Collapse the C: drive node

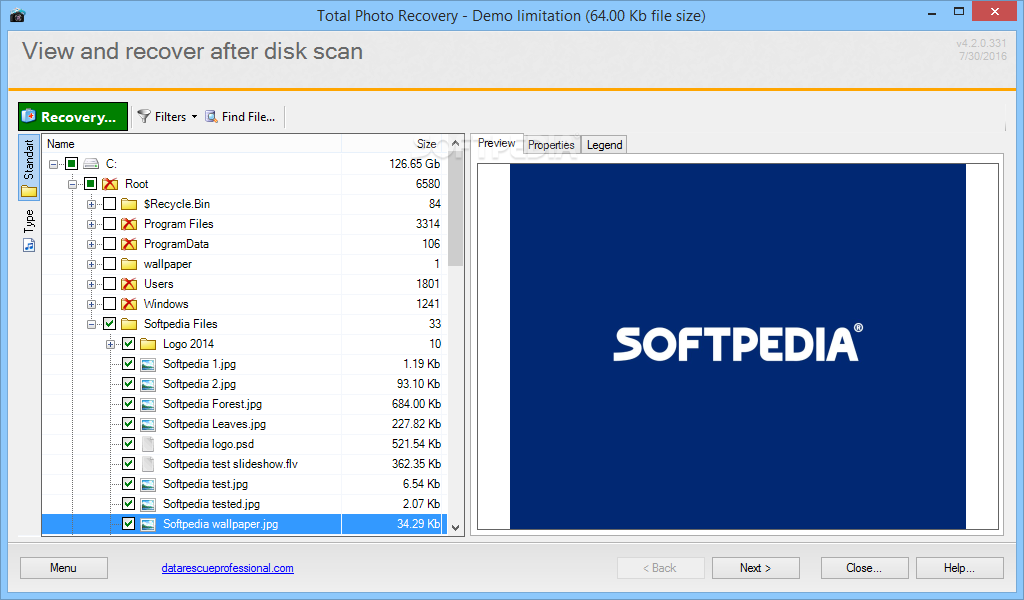click(54, 165)
